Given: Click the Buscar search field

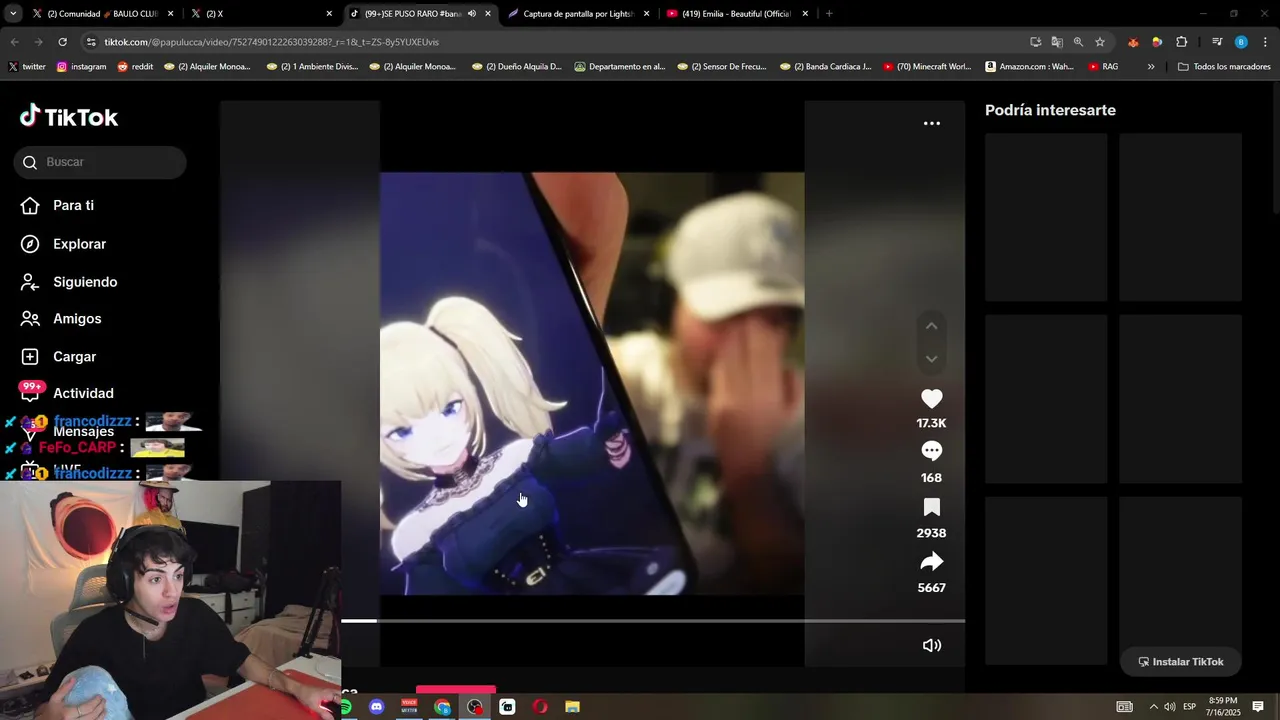Looking at the screenshot, I should 100,162.
